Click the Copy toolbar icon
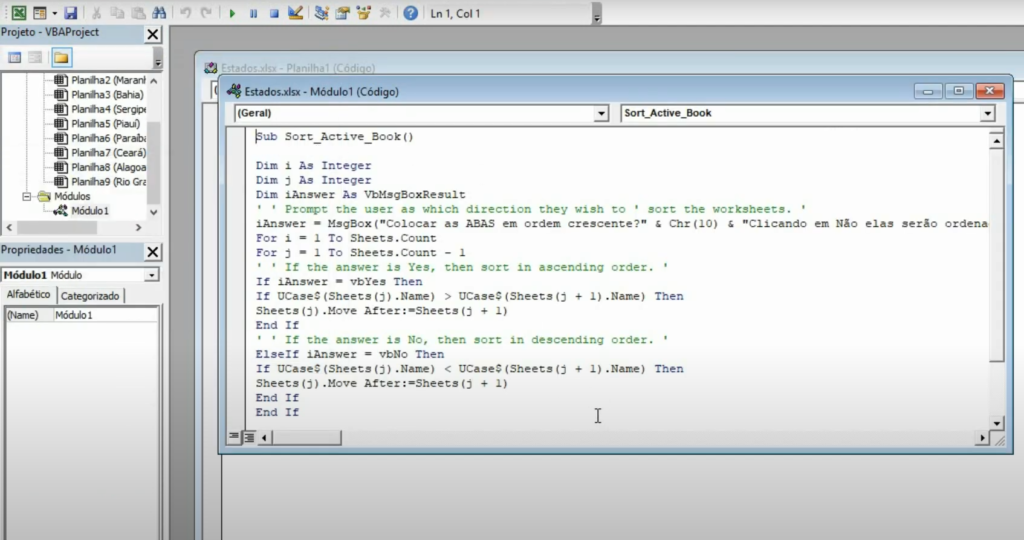 117,12
